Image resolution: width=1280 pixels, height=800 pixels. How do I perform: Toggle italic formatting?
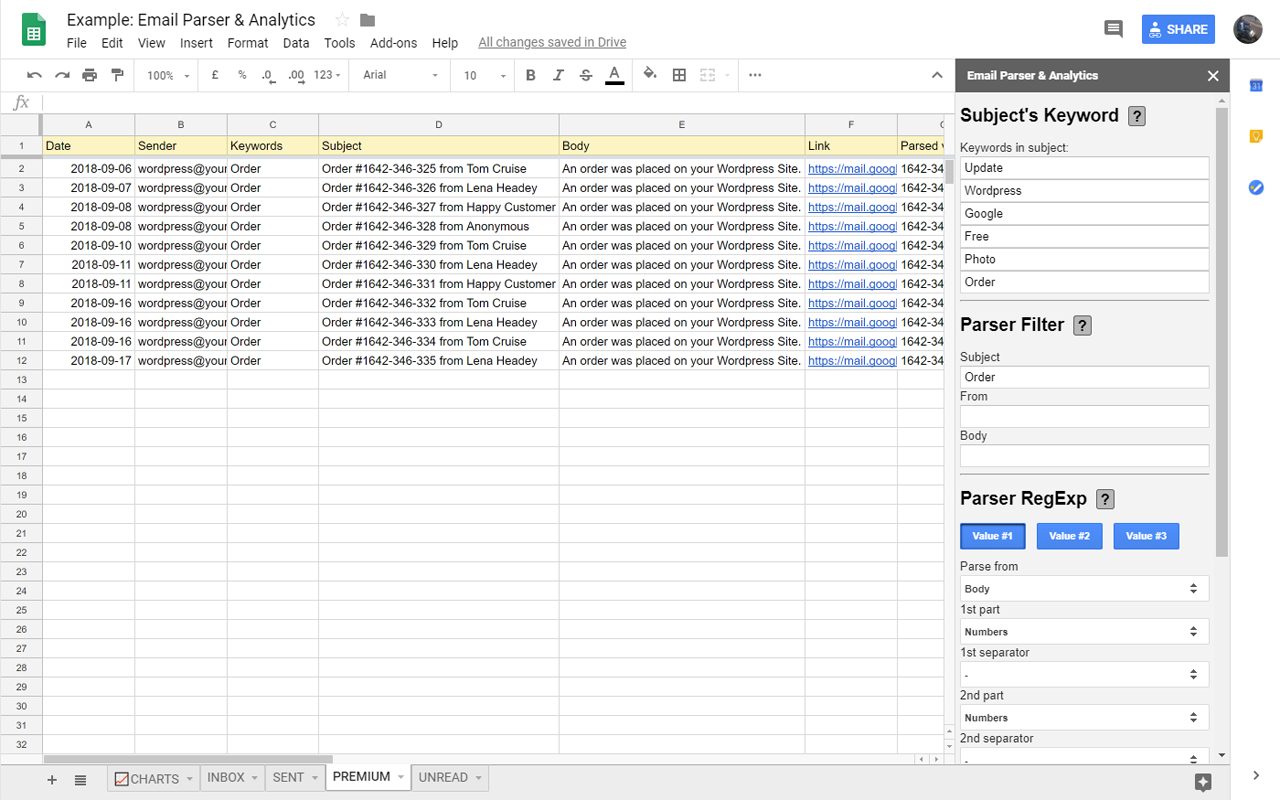558,75
